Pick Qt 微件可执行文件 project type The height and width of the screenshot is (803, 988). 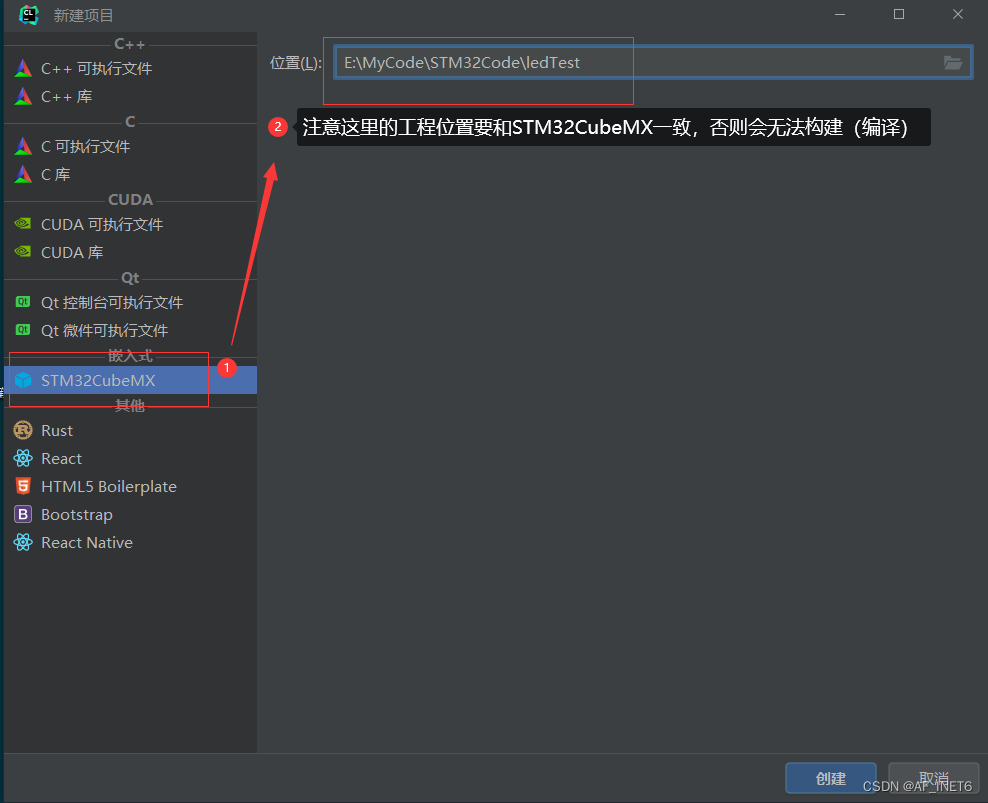point(130,330)
